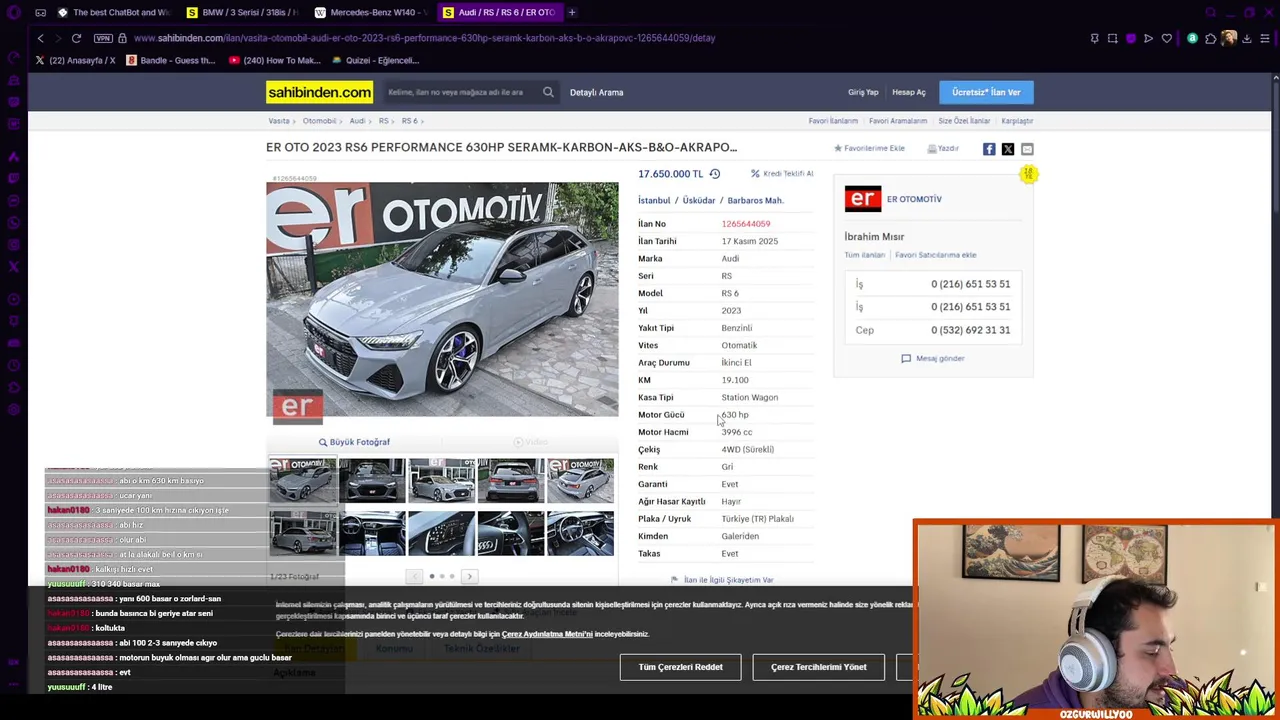Screen dimensions: 1280x720
Task: Click the browser profile avatar
Action: click(x=1229, y=38)
